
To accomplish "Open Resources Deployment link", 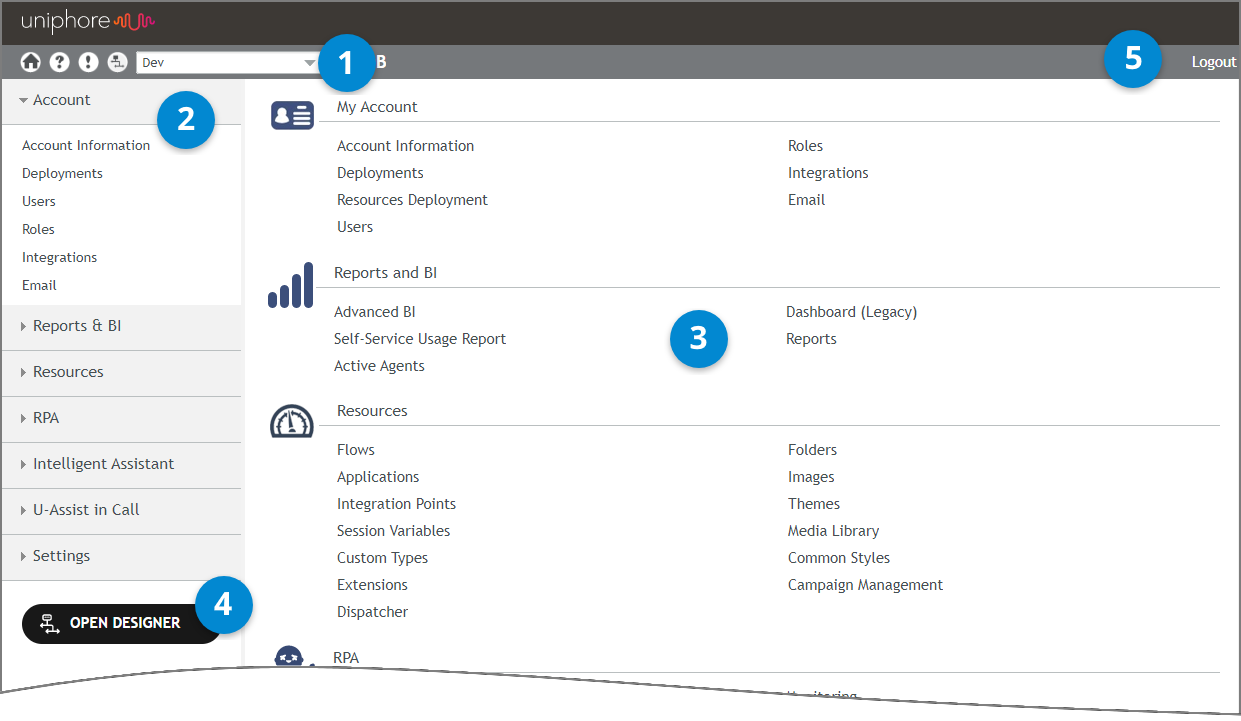I will point(412,200).
